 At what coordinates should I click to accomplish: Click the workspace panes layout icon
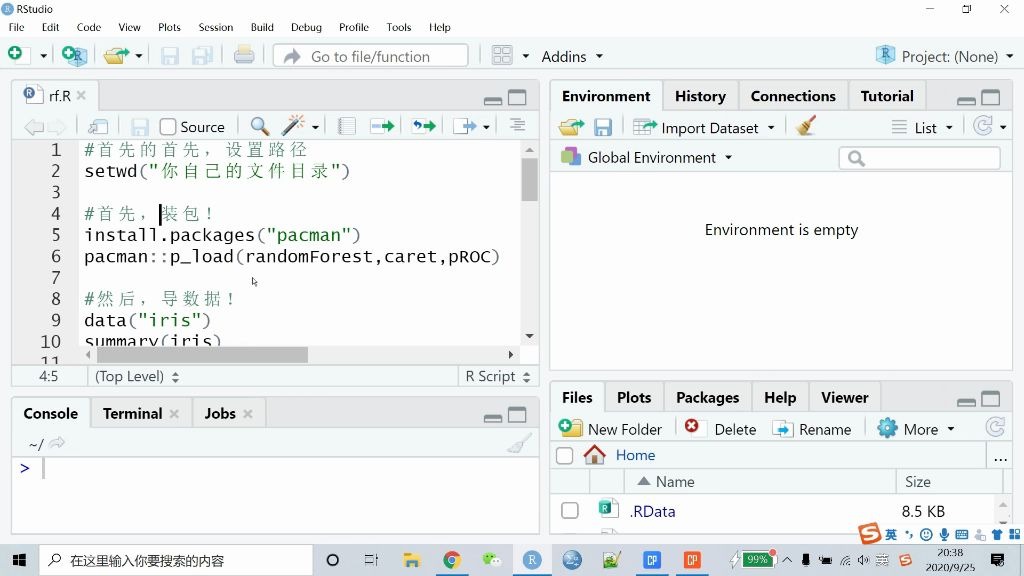502,56
